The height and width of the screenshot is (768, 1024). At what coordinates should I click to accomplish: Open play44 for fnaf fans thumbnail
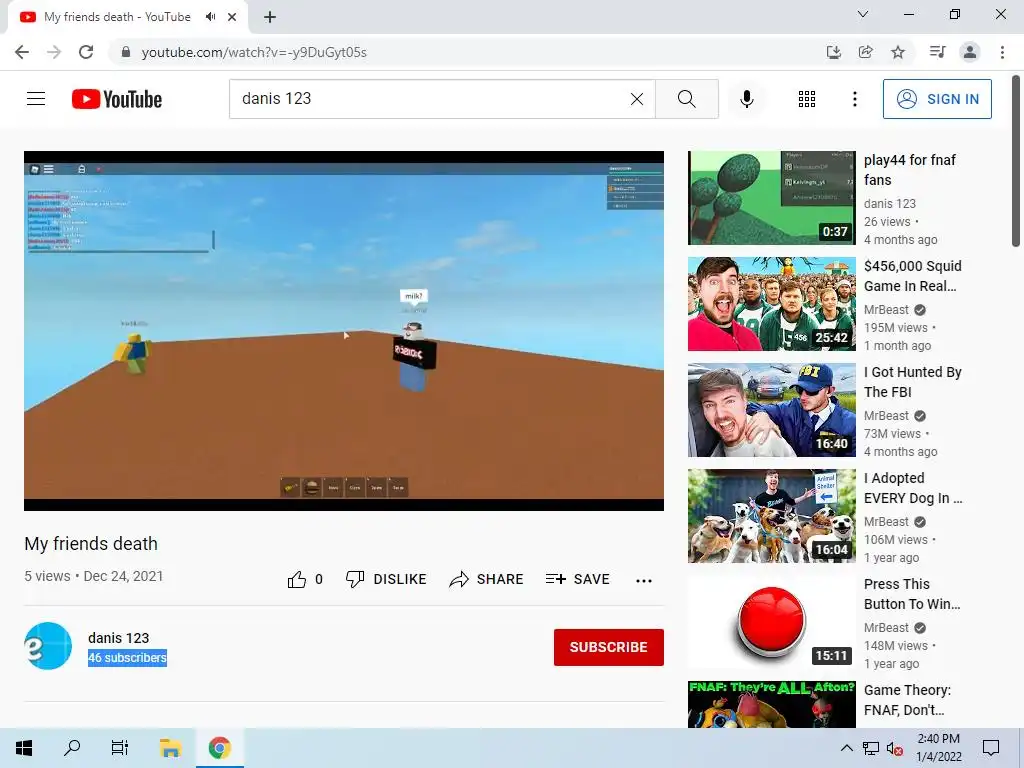tap(771, 198)
